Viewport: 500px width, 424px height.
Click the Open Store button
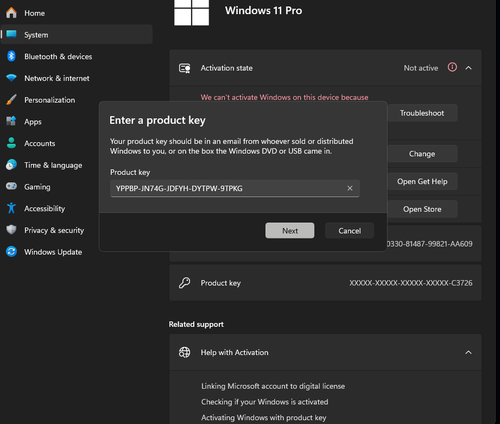pos(422,209)
